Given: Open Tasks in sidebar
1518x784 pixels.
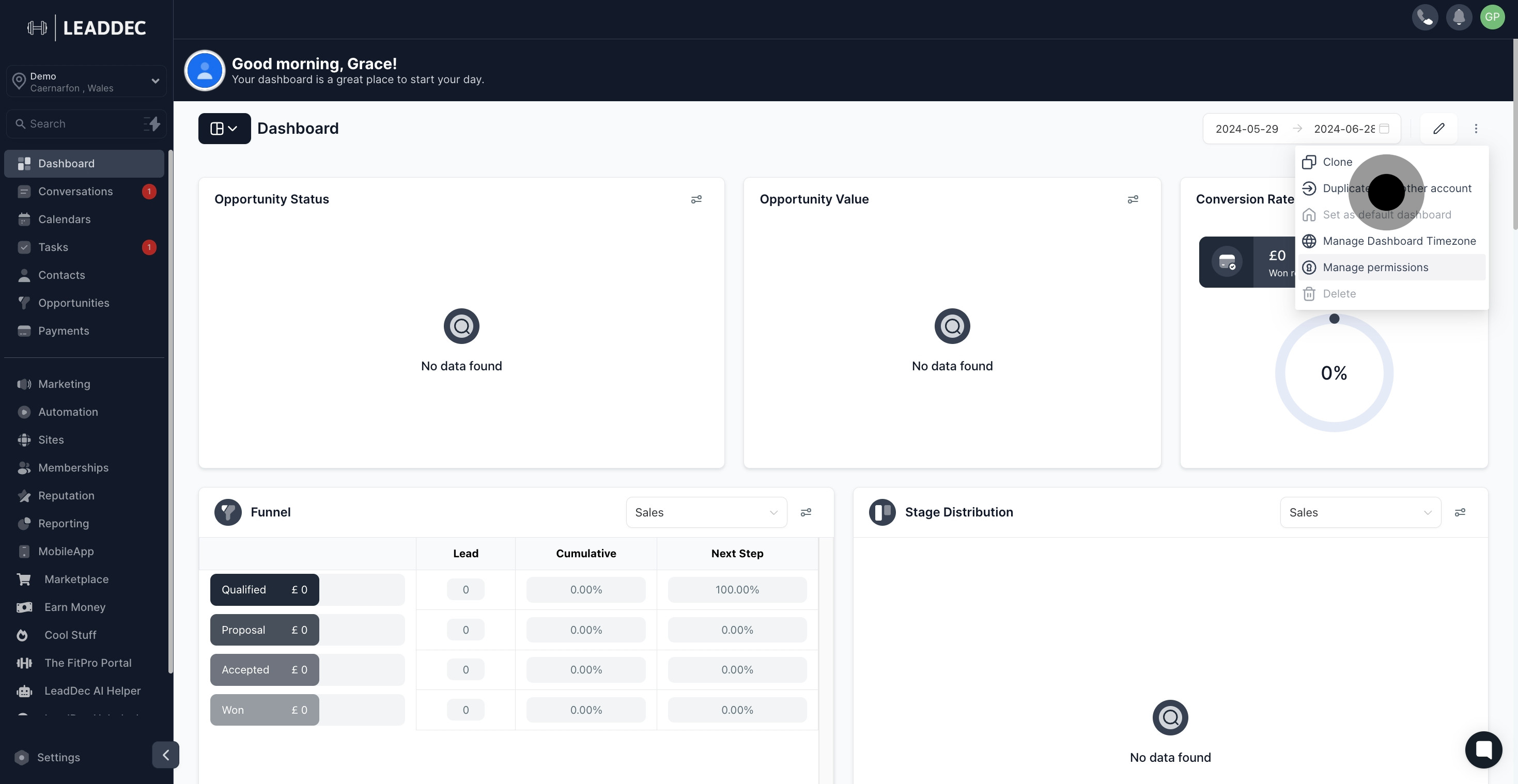Looking at the screenshot, I should [84, 247].
